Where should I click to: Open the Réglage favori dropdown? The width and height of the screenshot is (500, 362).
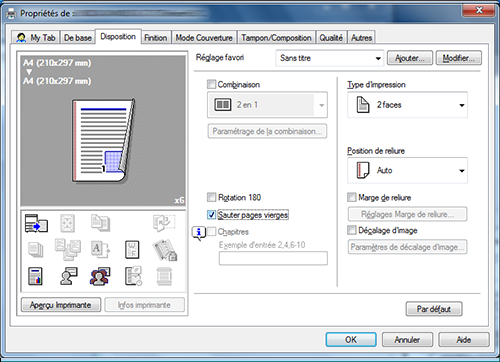pyautogui.click(x=330, y=58)
